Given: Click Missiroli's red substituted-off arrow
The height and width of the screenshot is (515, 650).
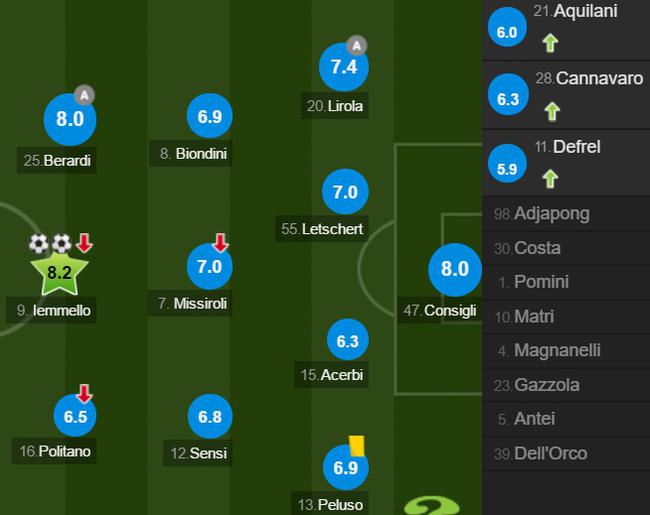Looking at the screenshot, I should coord(220,243).
